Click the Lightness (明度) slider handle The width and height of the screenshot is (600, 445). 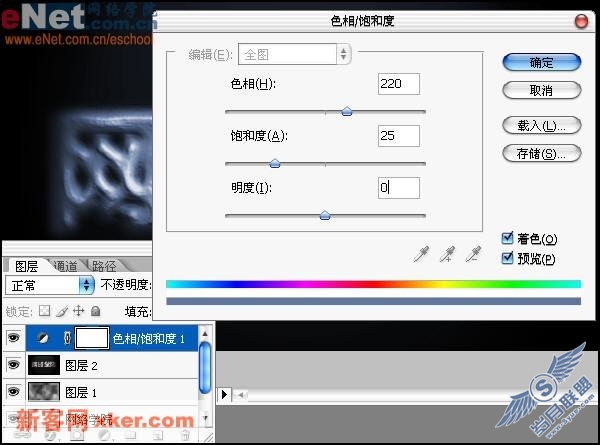[x=325, y=216]
